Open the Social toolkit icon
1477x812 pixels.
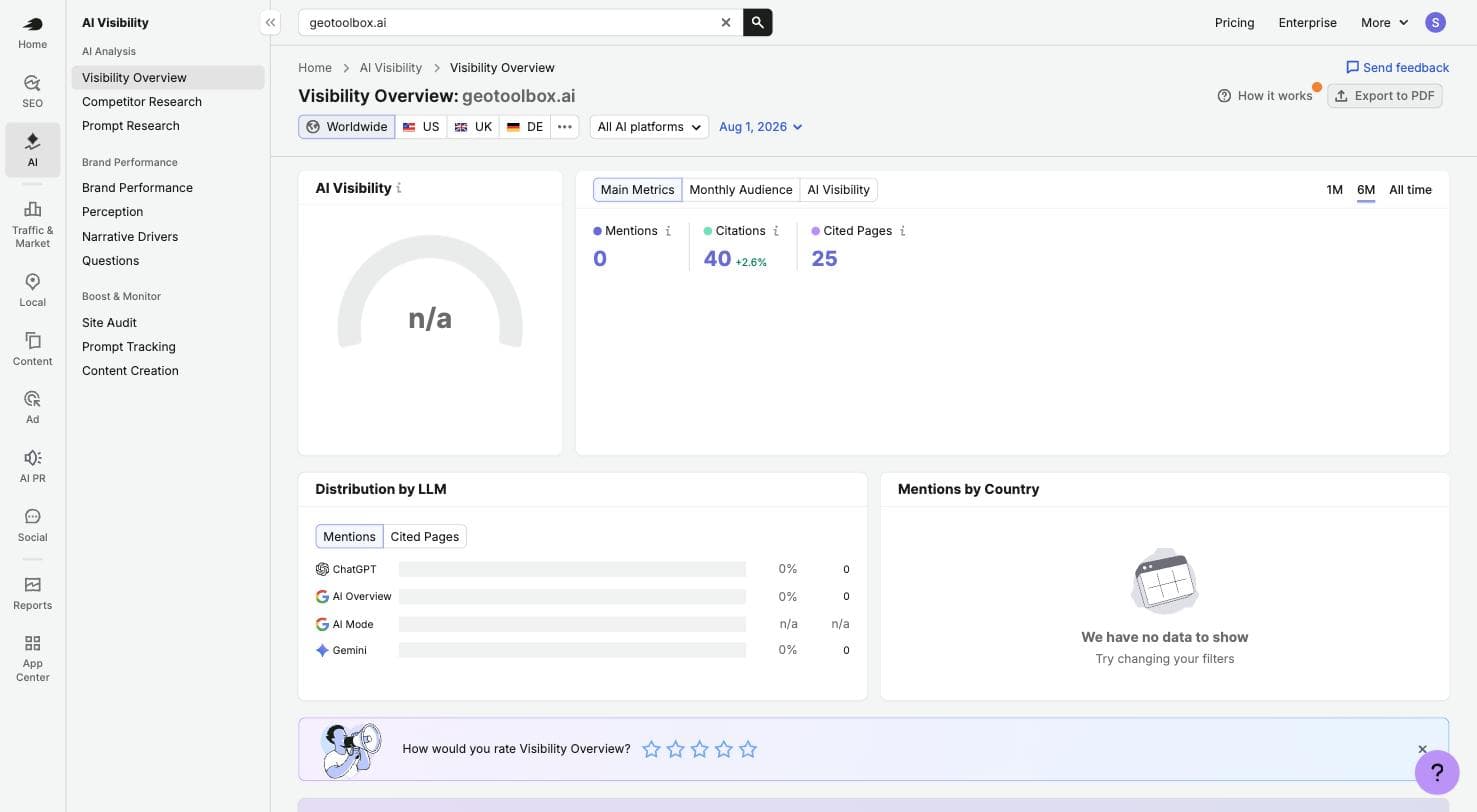point(32,517)
